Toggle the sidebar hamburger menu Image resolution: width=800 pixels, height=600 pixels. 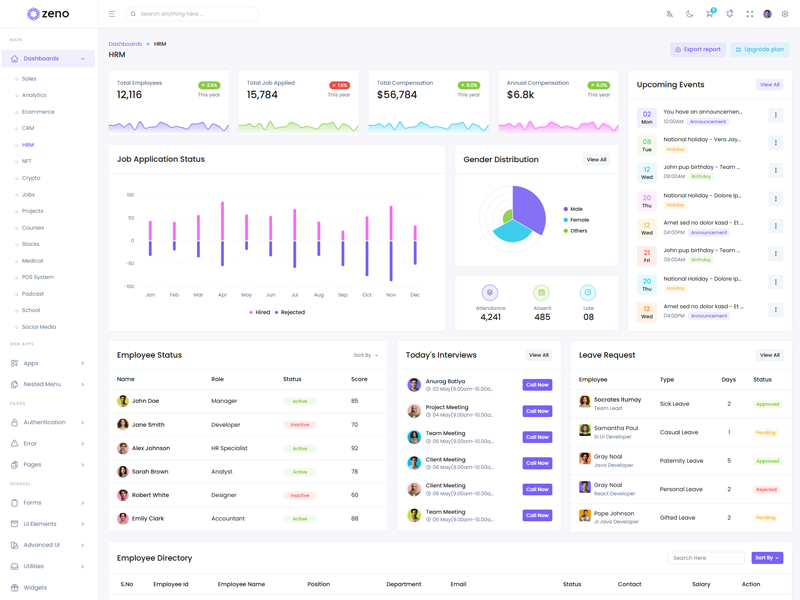tap(112, 14)
